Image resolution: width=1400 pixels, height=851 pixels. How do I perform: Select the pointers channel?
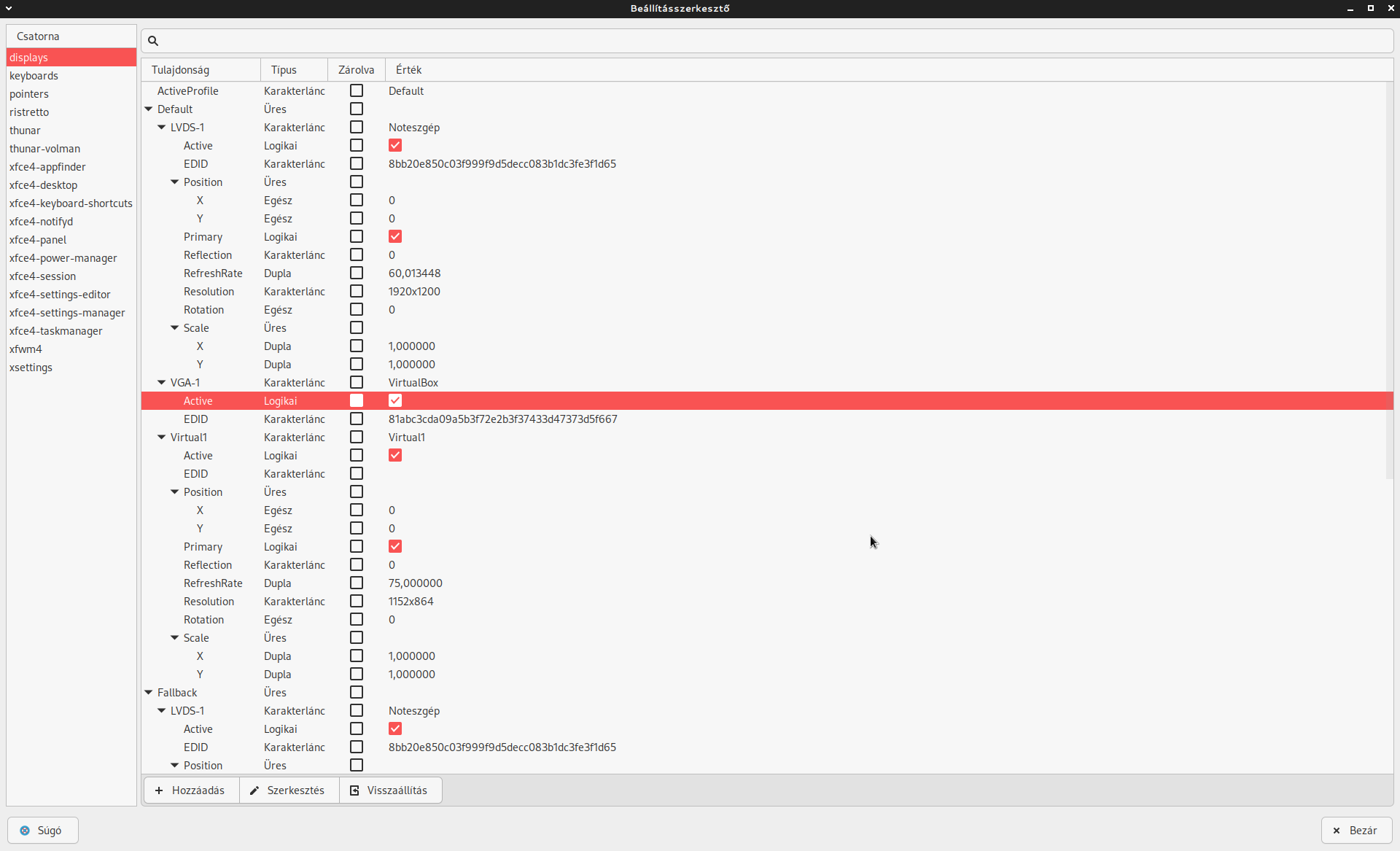coord(71,94)
